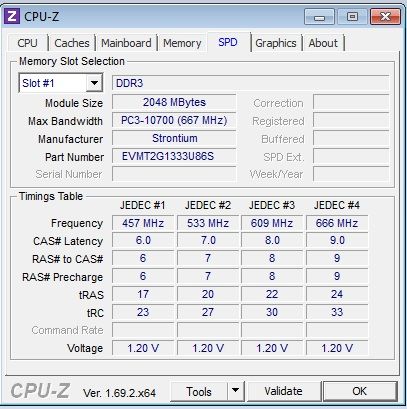Click the JEDEC #4 frequency 666 MHz cell
This screenshot has width=407, height=409.
pos(337,223)
